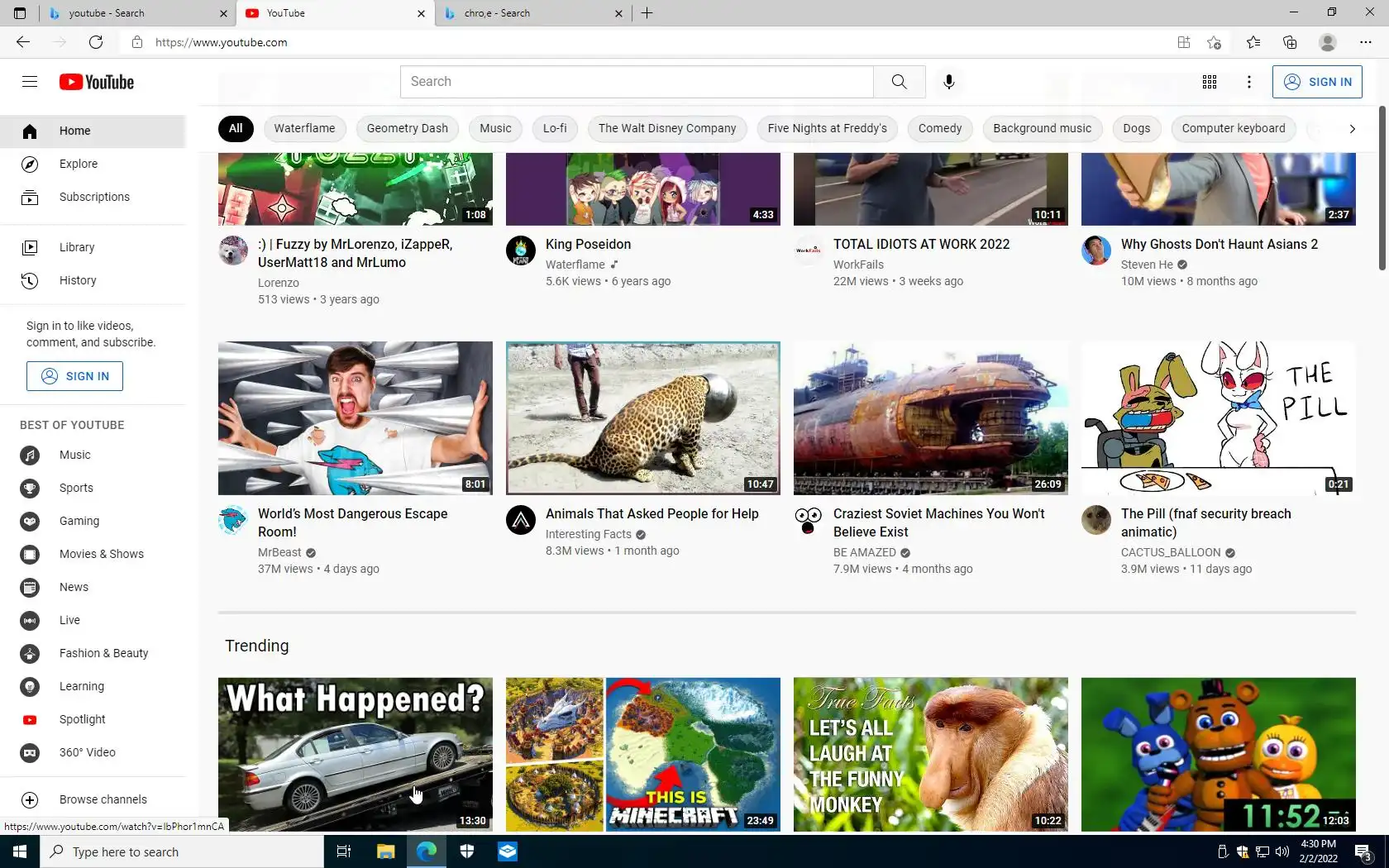Open 360° Video icon
1389x868 pixels.
click(30, 752)
